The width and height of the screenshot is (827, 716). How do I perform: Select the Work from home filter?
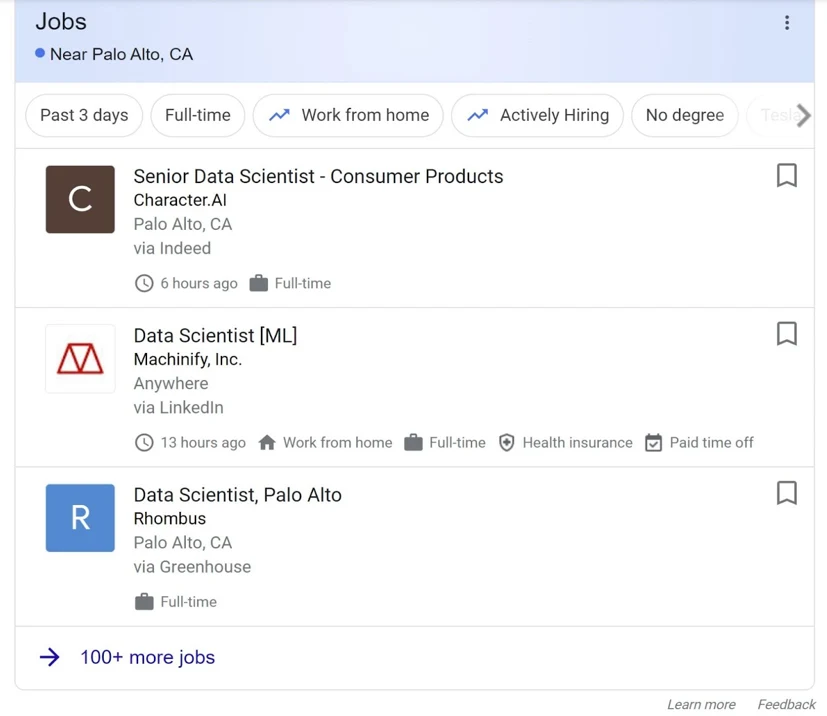tap(348, 115)
